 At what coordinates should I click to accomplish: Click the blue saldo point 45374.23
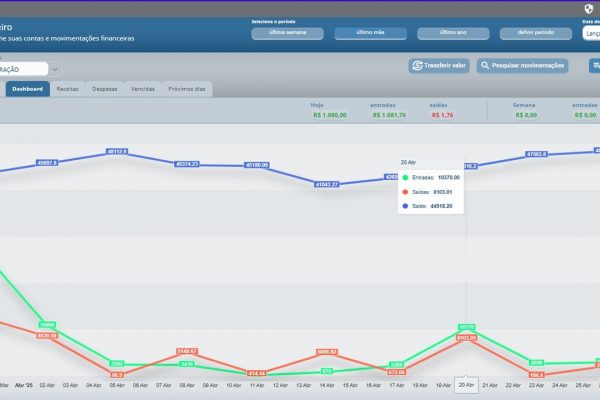tap(187, 164)
